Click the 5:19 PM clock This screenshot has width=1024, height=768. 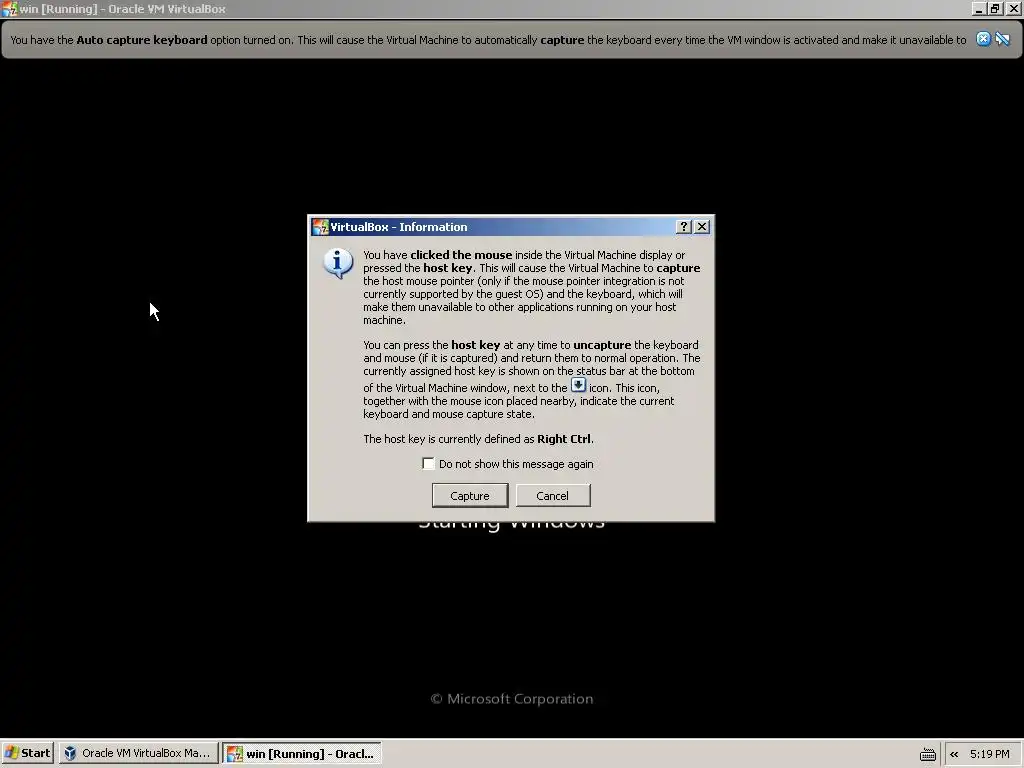click(989, 754)
